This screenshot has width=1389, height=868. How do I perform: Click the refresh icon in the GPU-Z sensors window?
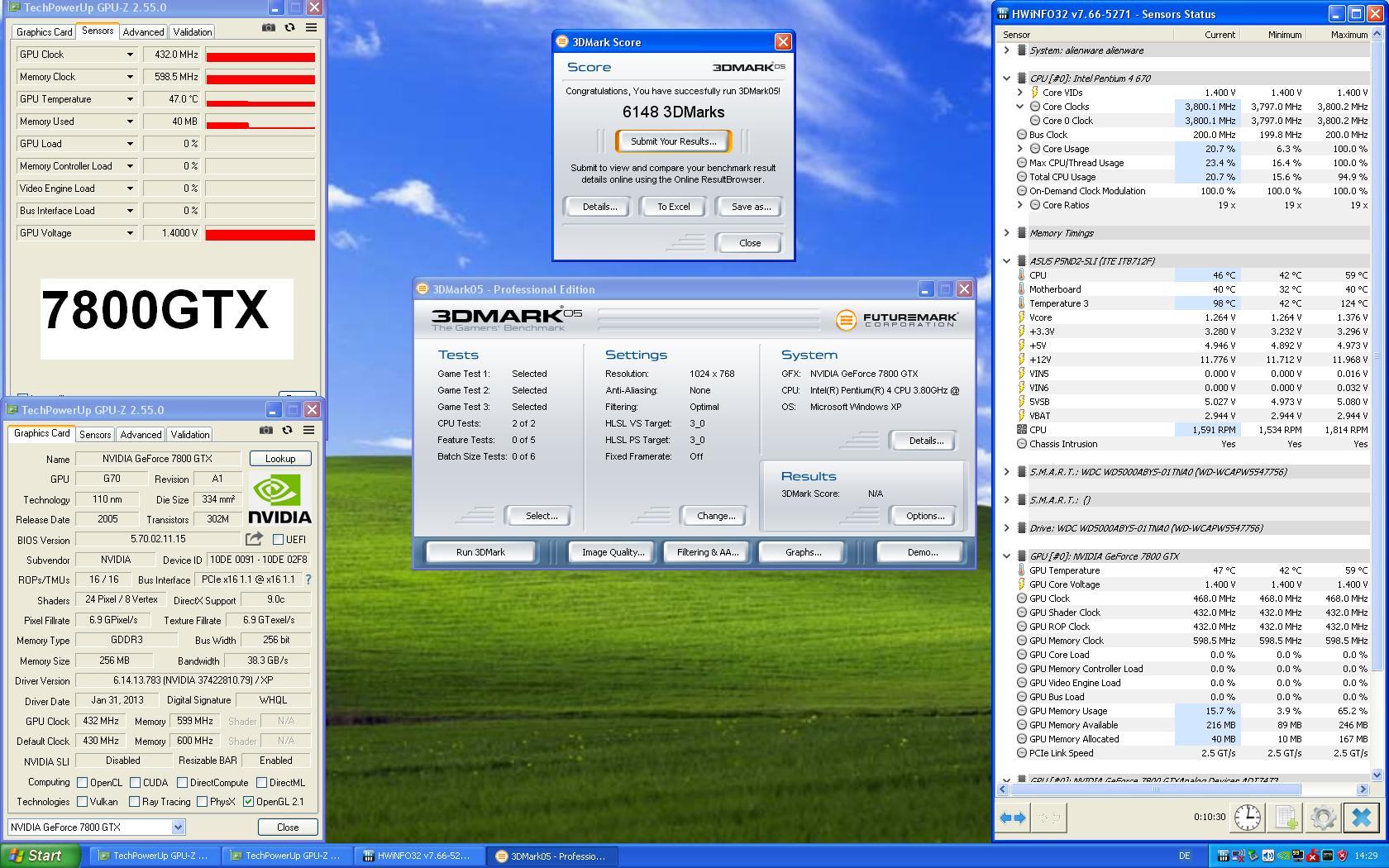click(289, 27)
